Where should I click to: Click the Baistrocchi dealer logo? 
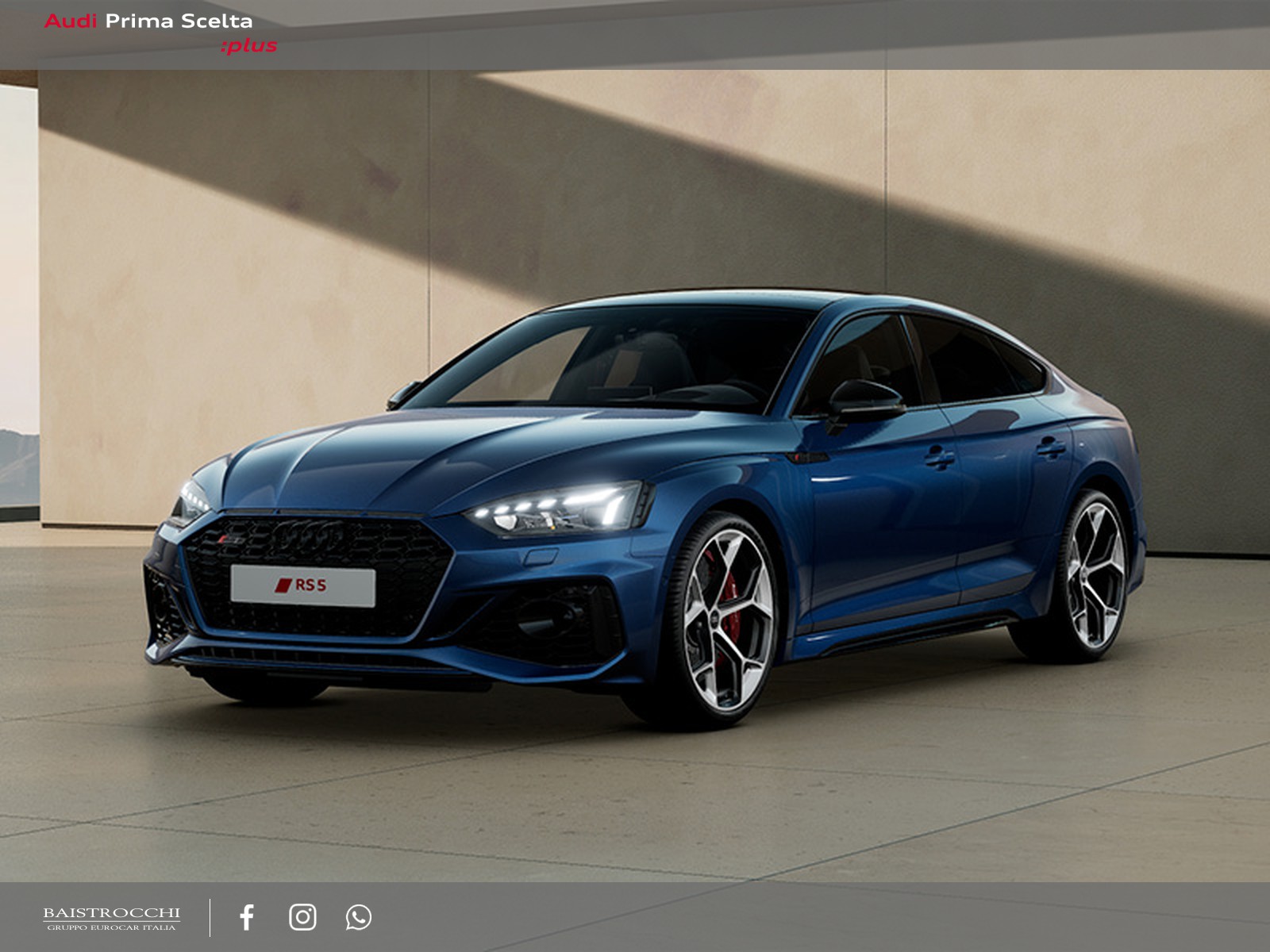click(x=111, y=913)
